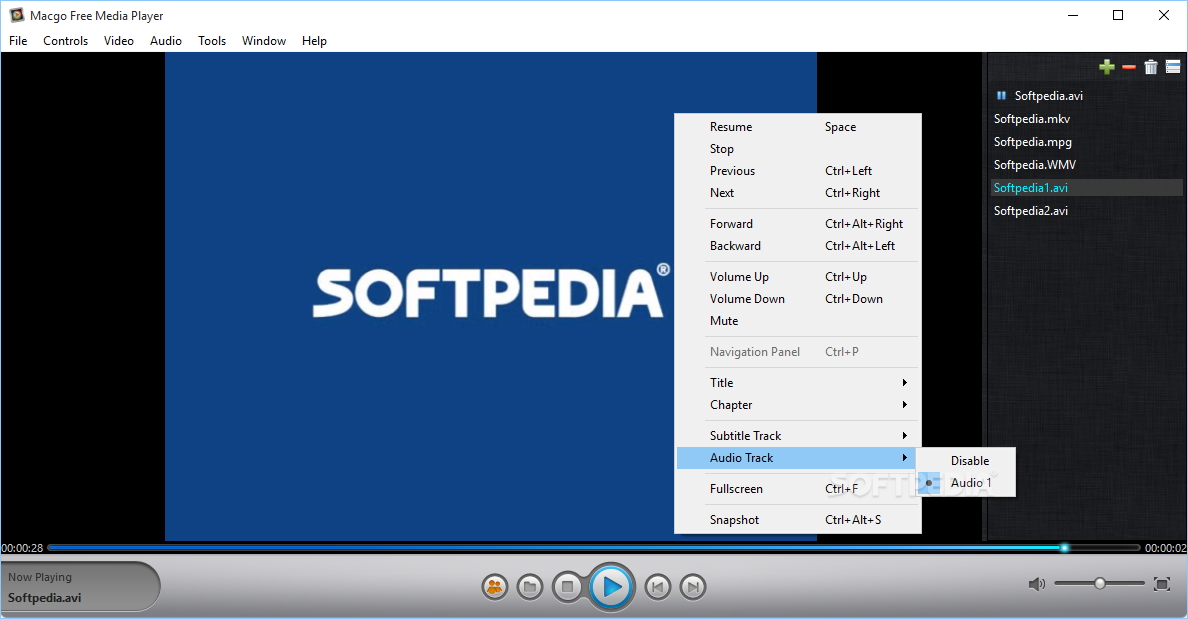Screen dimensions: 1188x619
Task: Skip to previous track button
Action: click(658, 586)
